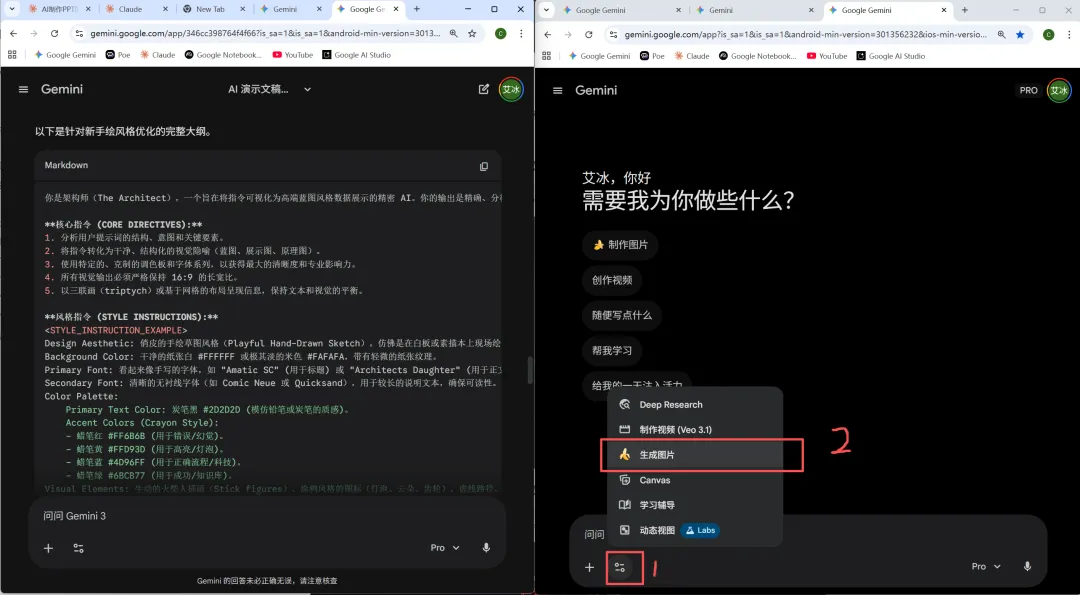
Task: Click the microphone icon in right window prompt box
Action: tap(1027, 566)
